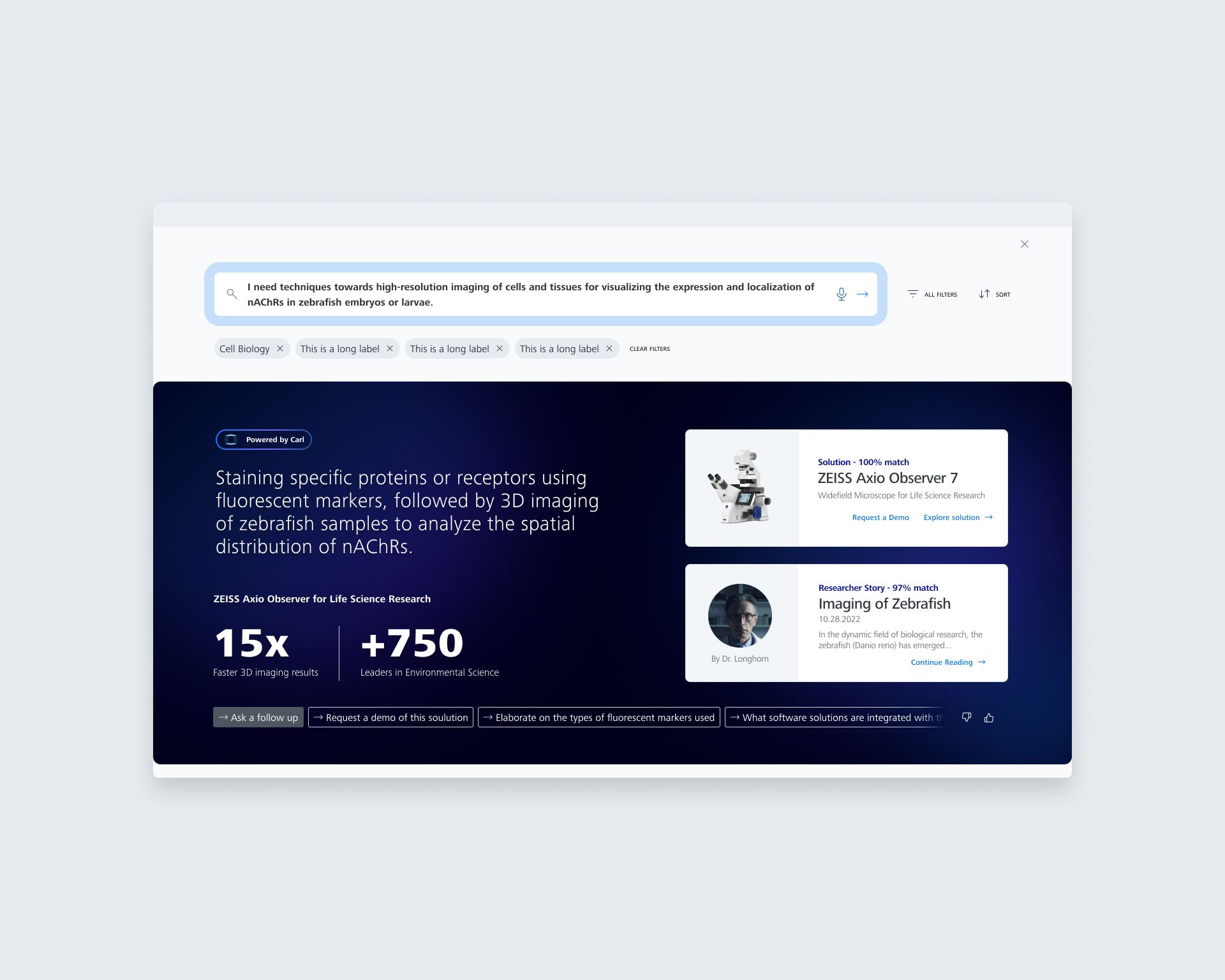Click the Ask a follow up button

258,717
